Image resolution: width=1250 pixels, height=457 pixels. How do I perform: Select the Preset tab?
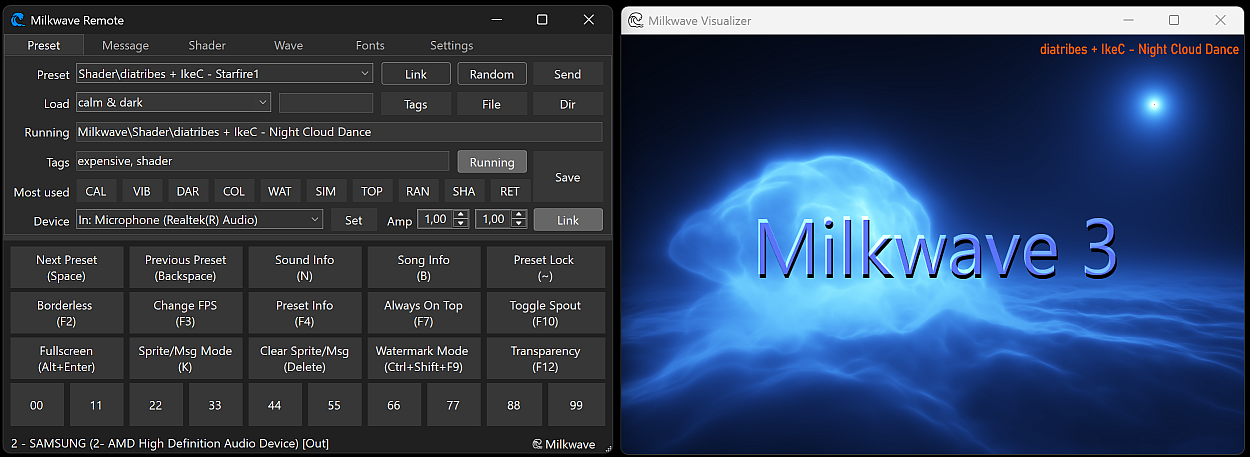(x=44, y=45)
